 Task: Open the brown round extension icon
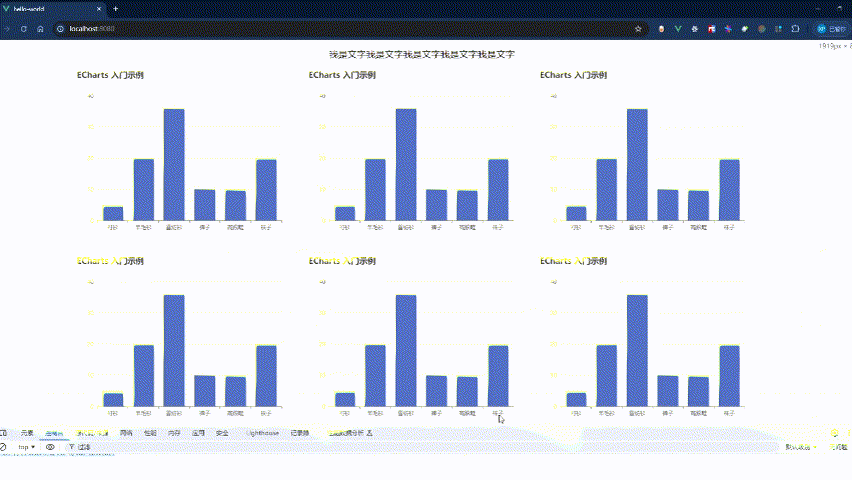pos(762,29)
